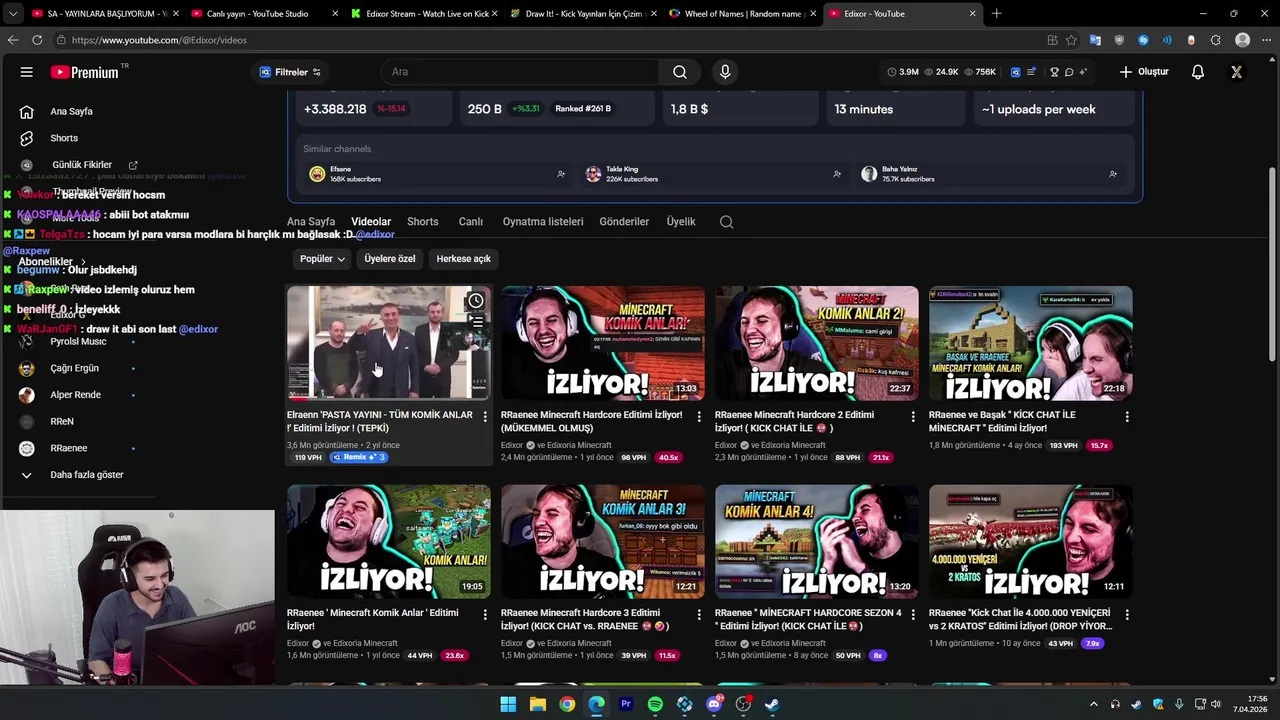Screen dimensions: 1280x720
Task: Open the Popüler sort dropdown
Action: (322, 259)
